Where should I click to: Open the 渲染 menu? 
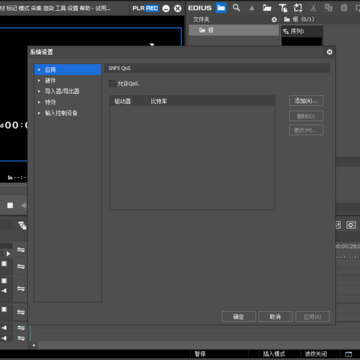click(48, 8)
